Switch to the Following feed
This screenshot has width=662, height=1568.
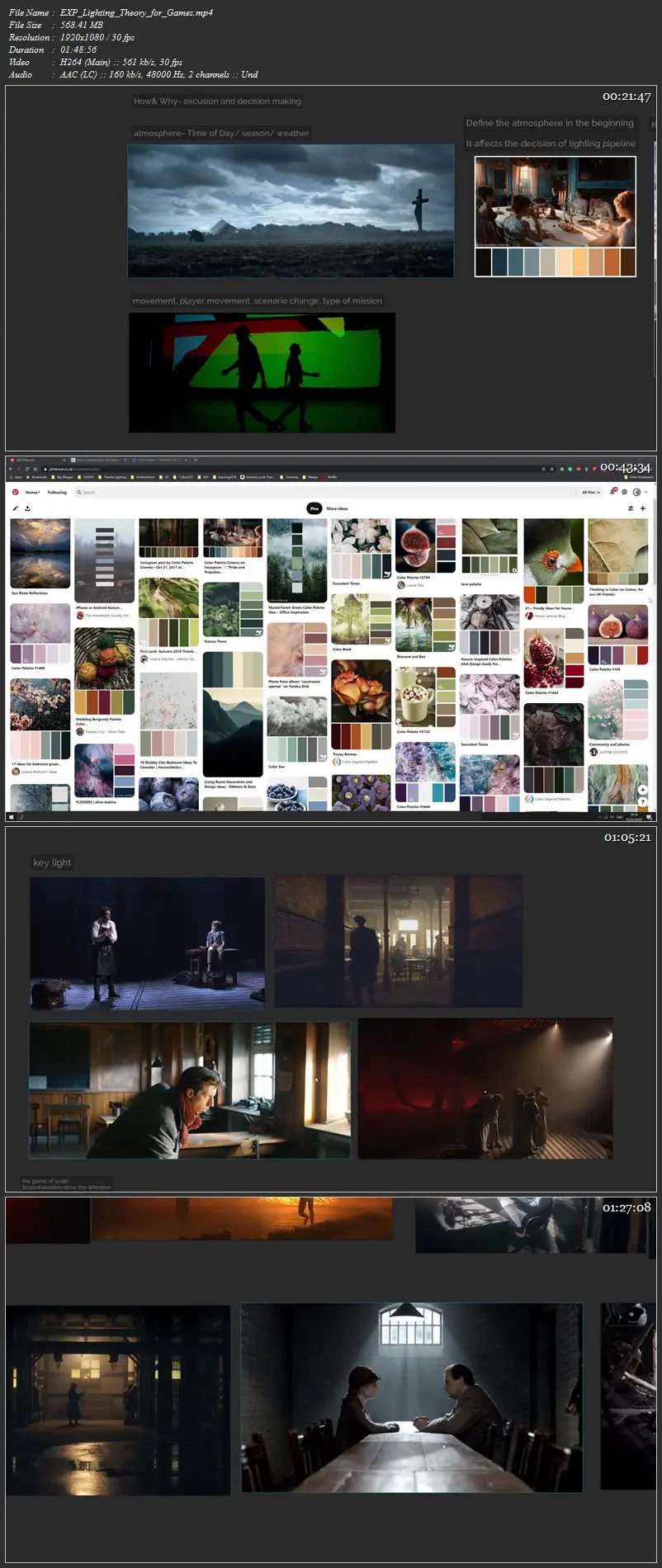tap(57, 492)
